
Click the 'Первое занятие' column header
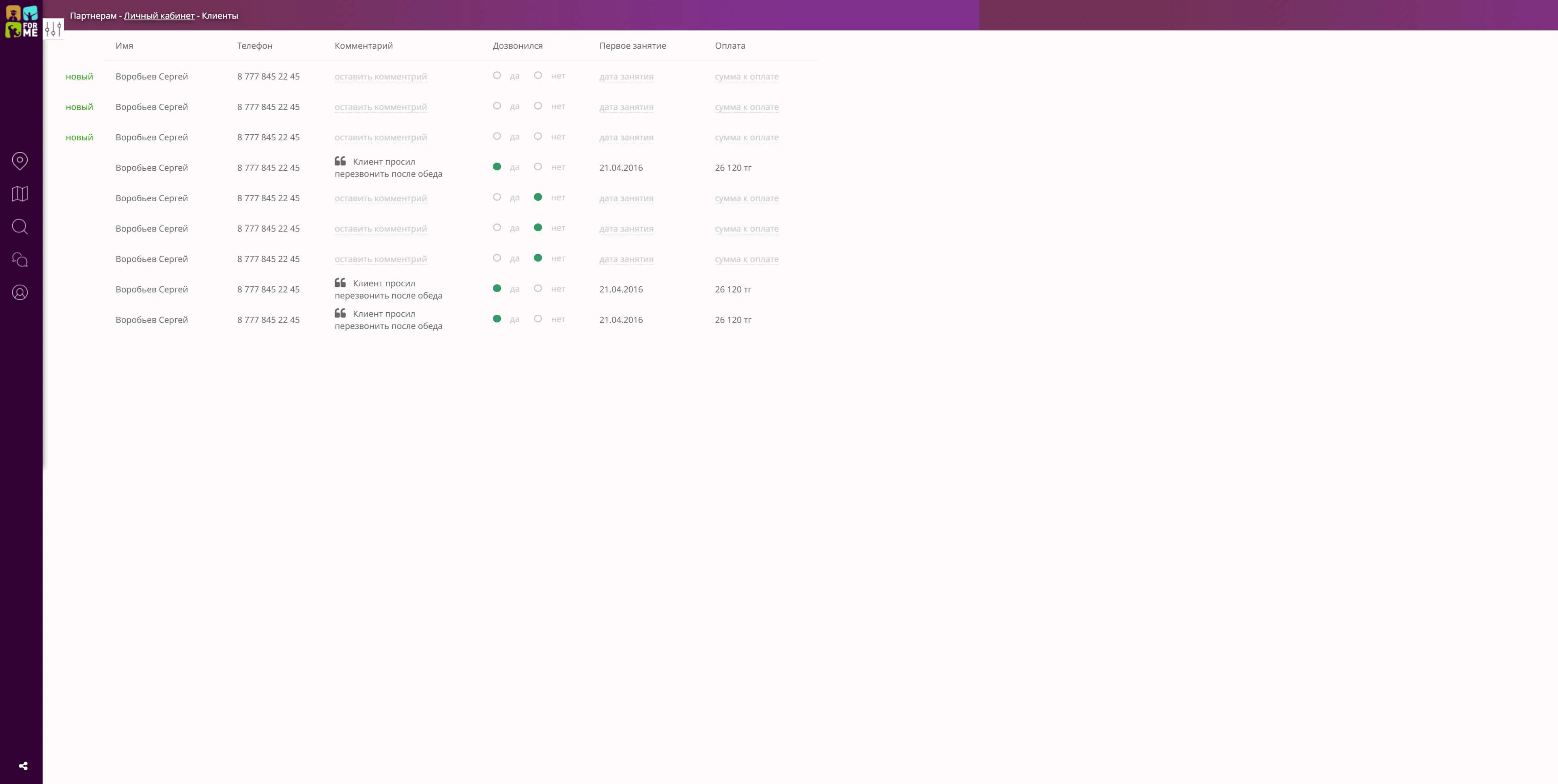632,46
